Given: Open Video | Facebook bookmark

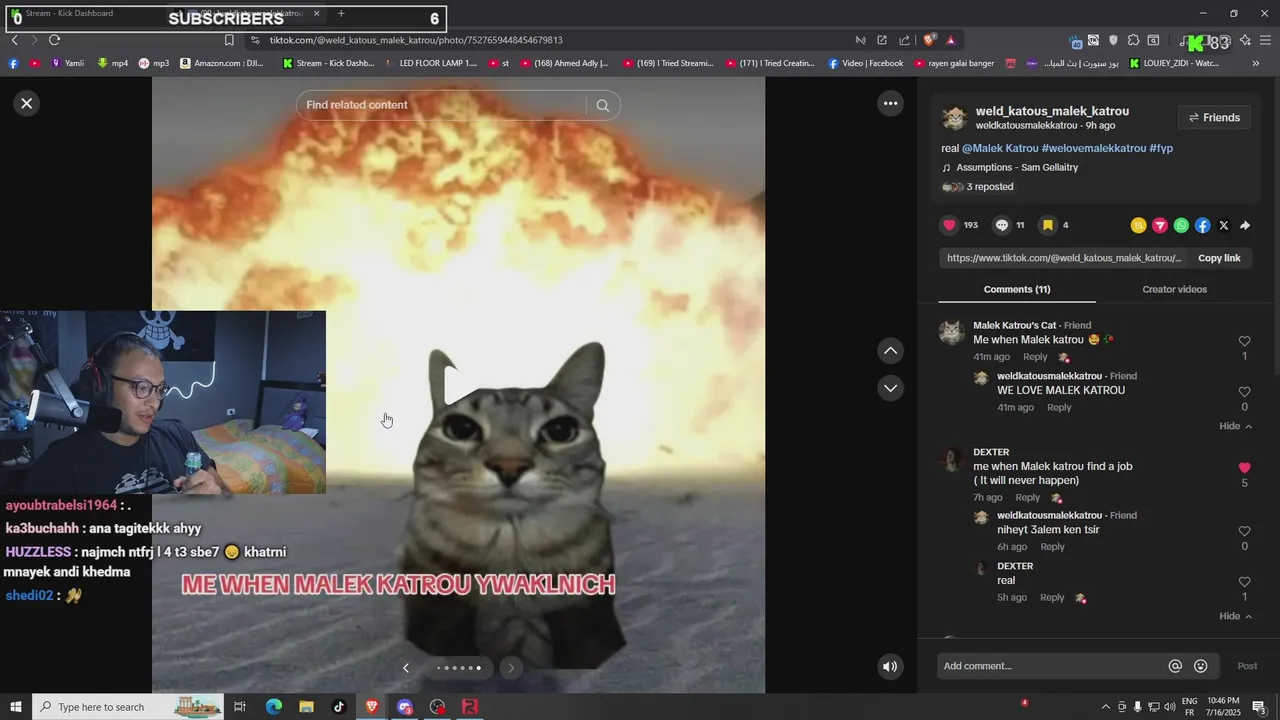Looking at the screenshot, I should tap(865, 63).
